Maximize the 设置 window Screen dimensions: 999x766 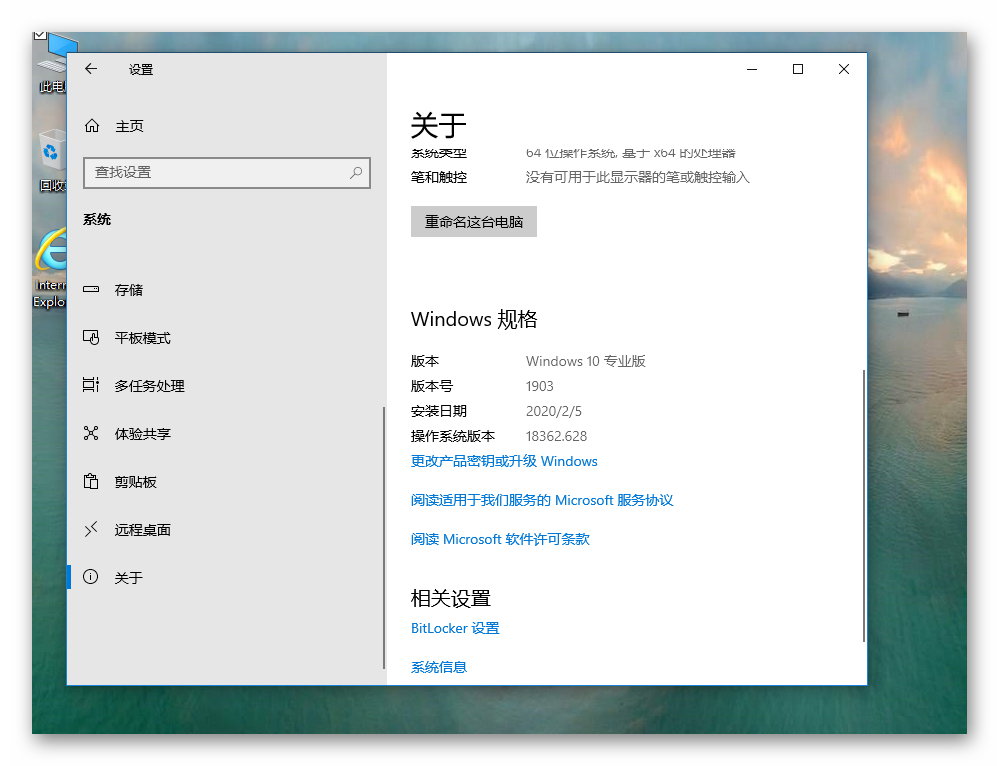coord(798,69)
